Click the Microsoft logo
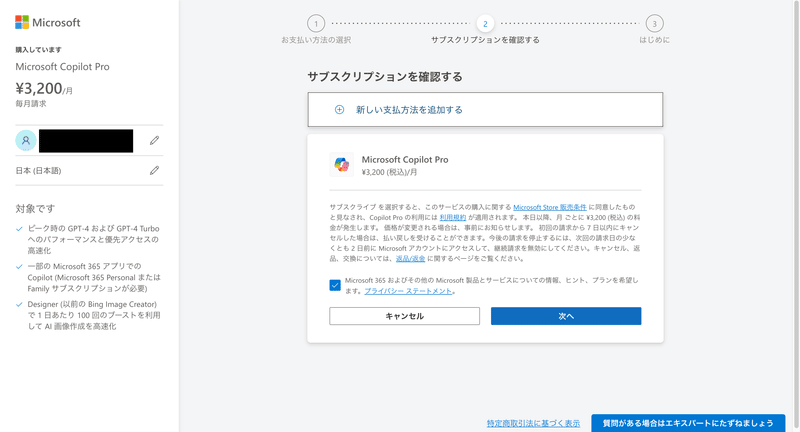The width and height of the screenshot is (800, 432). pyautogui.click(x=47, y=22)
